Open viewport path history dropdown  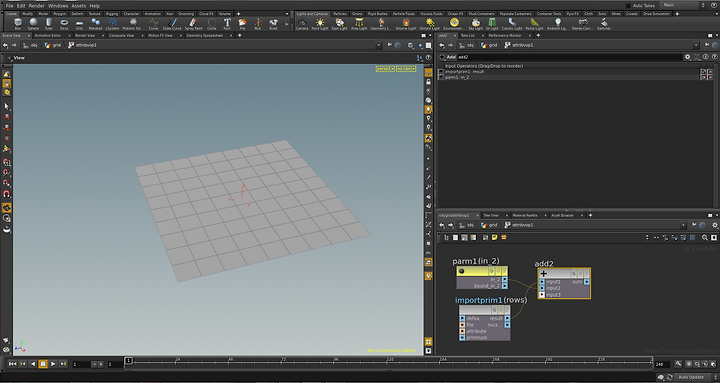[x=378, y=45]
